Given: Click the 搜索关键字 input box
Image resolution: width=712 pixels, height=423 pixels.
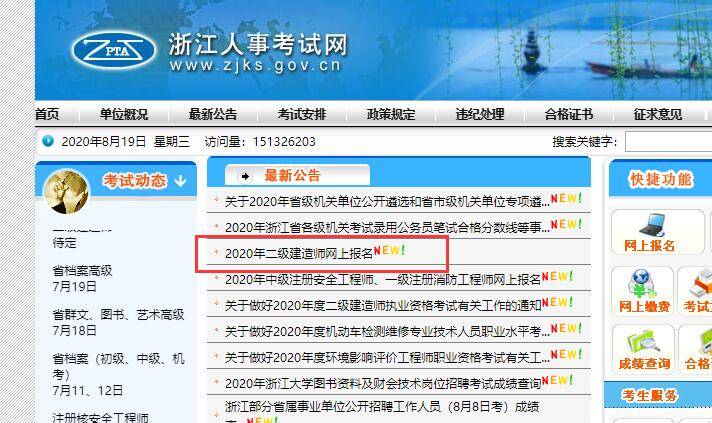Looking at the screenshot, I should click(668, 142).
